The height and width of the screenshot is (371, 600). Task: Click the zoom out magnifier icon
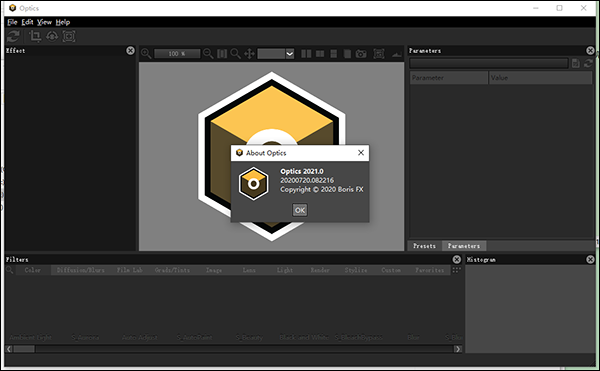(x=208, y=54)
